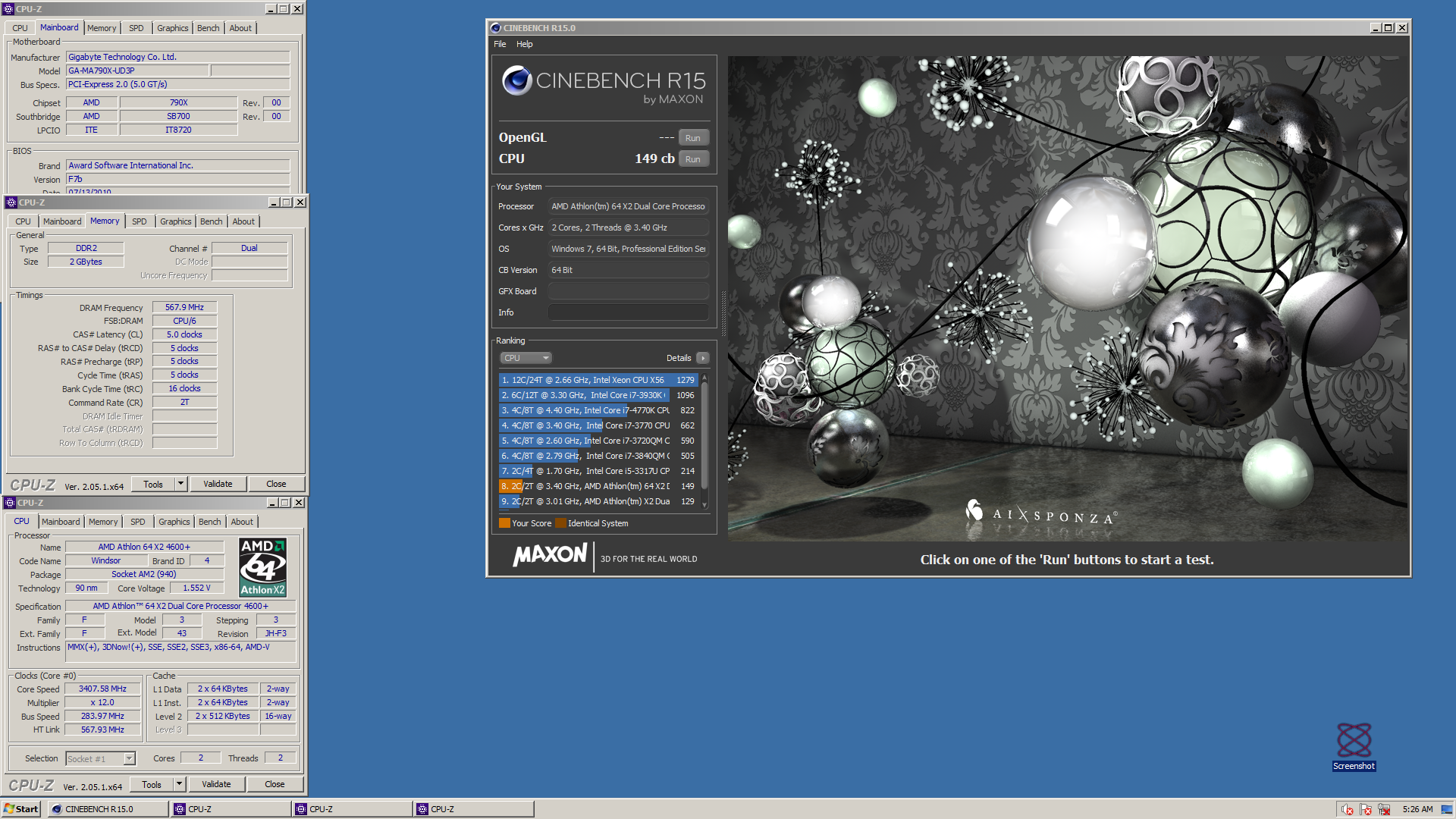1456x819 pixels.
Task: Click the rightmost tray icon beside the clock
Action: point(1446,809)
